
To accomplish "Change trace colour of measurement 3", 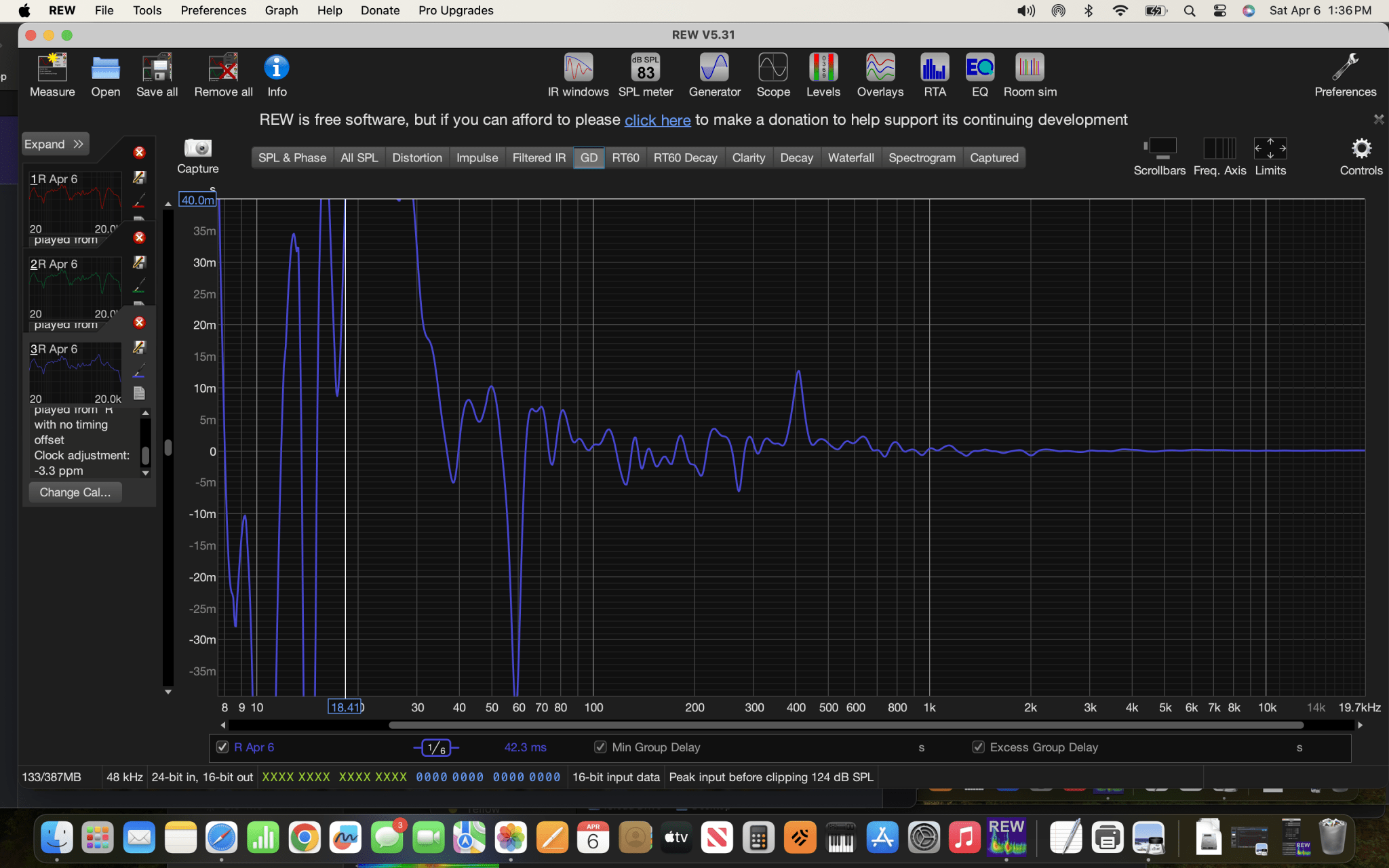I will tap(139, 371).
